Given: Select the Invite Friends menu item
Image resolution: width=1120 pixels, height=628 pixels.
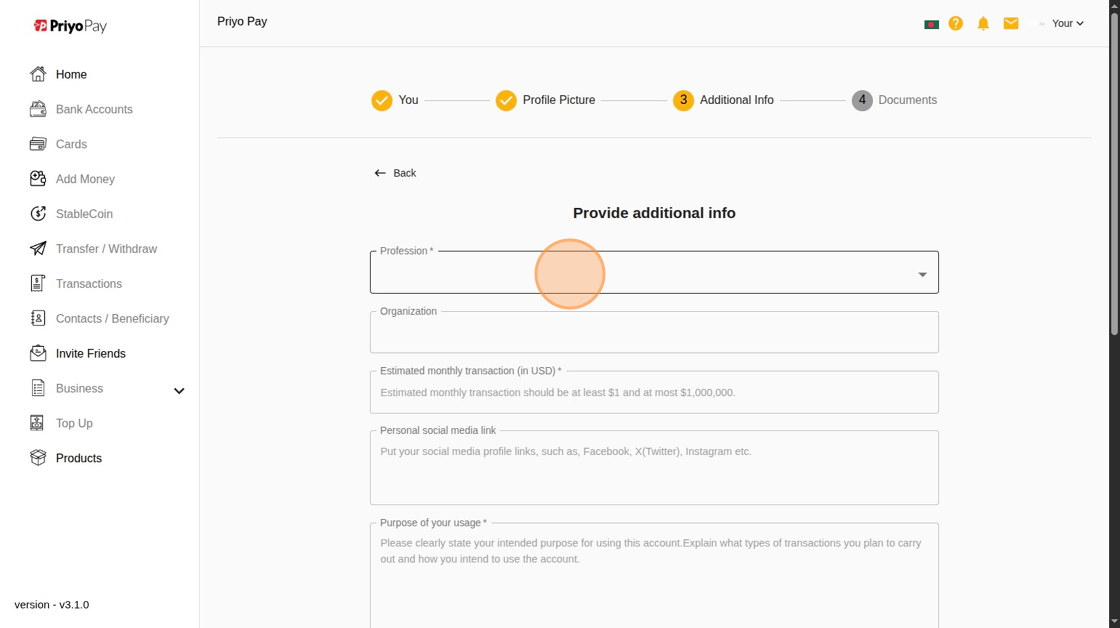Looking at the screenshot, I should pos(90,354).
